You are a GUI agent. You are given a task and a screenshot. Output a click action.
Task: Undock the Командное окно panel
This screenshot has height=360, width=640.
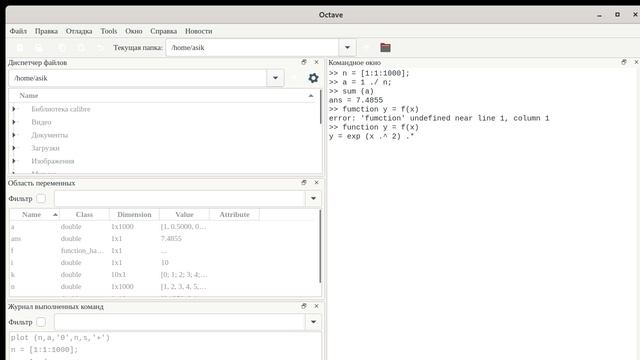624,62
